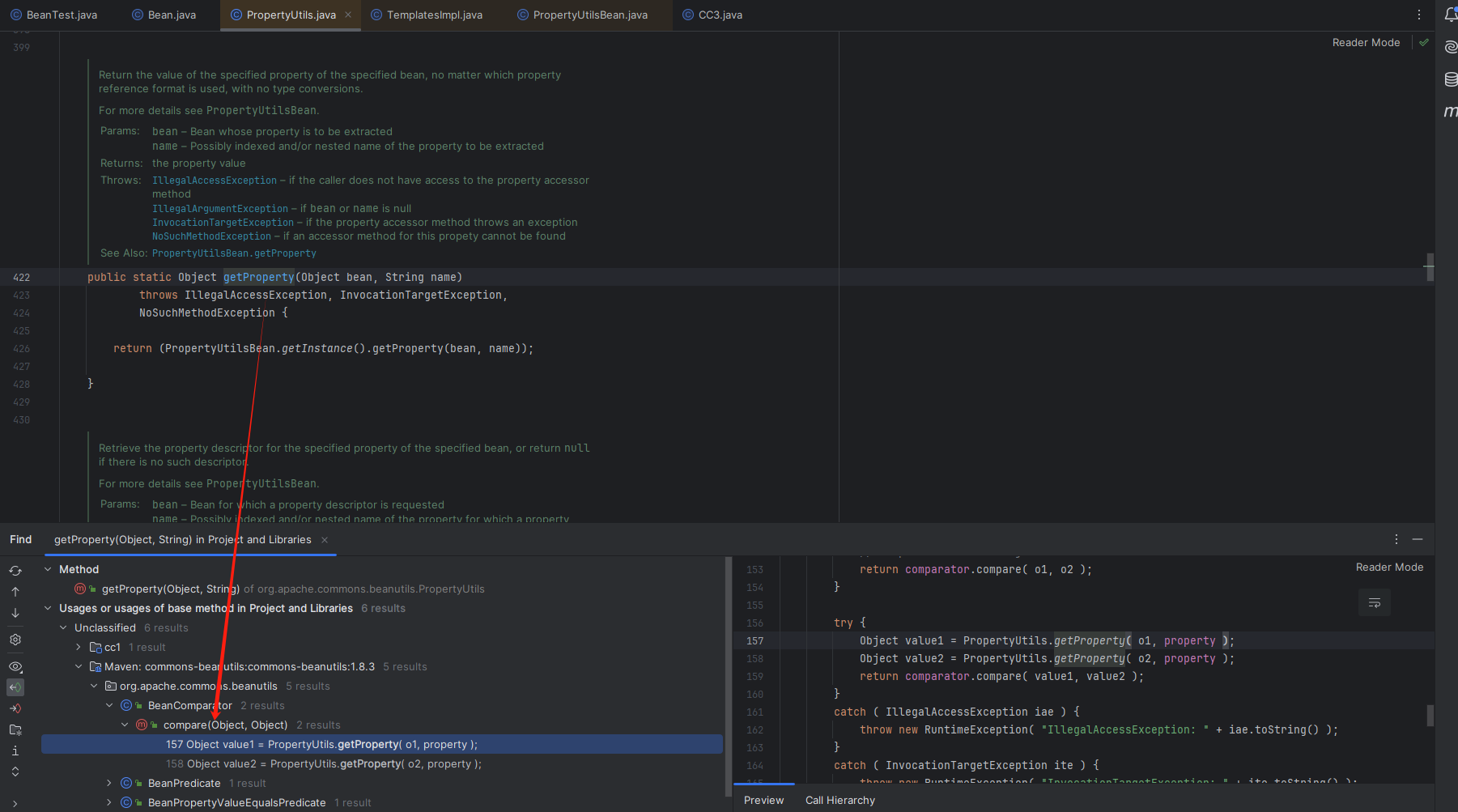1458x812 pixels.
Task: Click the 'Find' panel title label
Action: (21, 540)
